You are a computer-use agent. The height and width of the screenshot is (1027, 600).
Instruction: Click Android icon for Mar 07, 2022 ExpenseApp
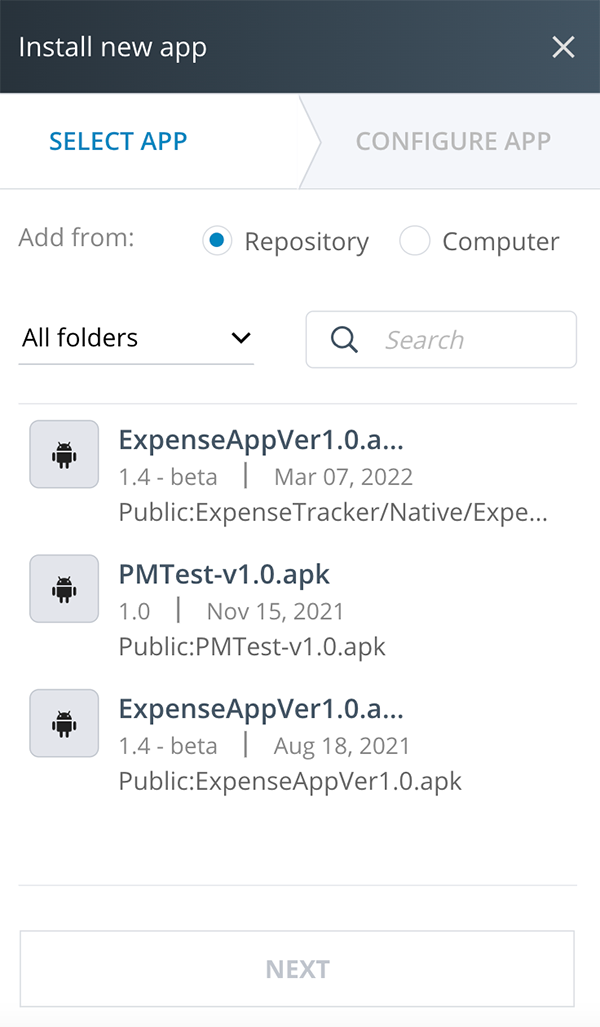tap(64, 455)
